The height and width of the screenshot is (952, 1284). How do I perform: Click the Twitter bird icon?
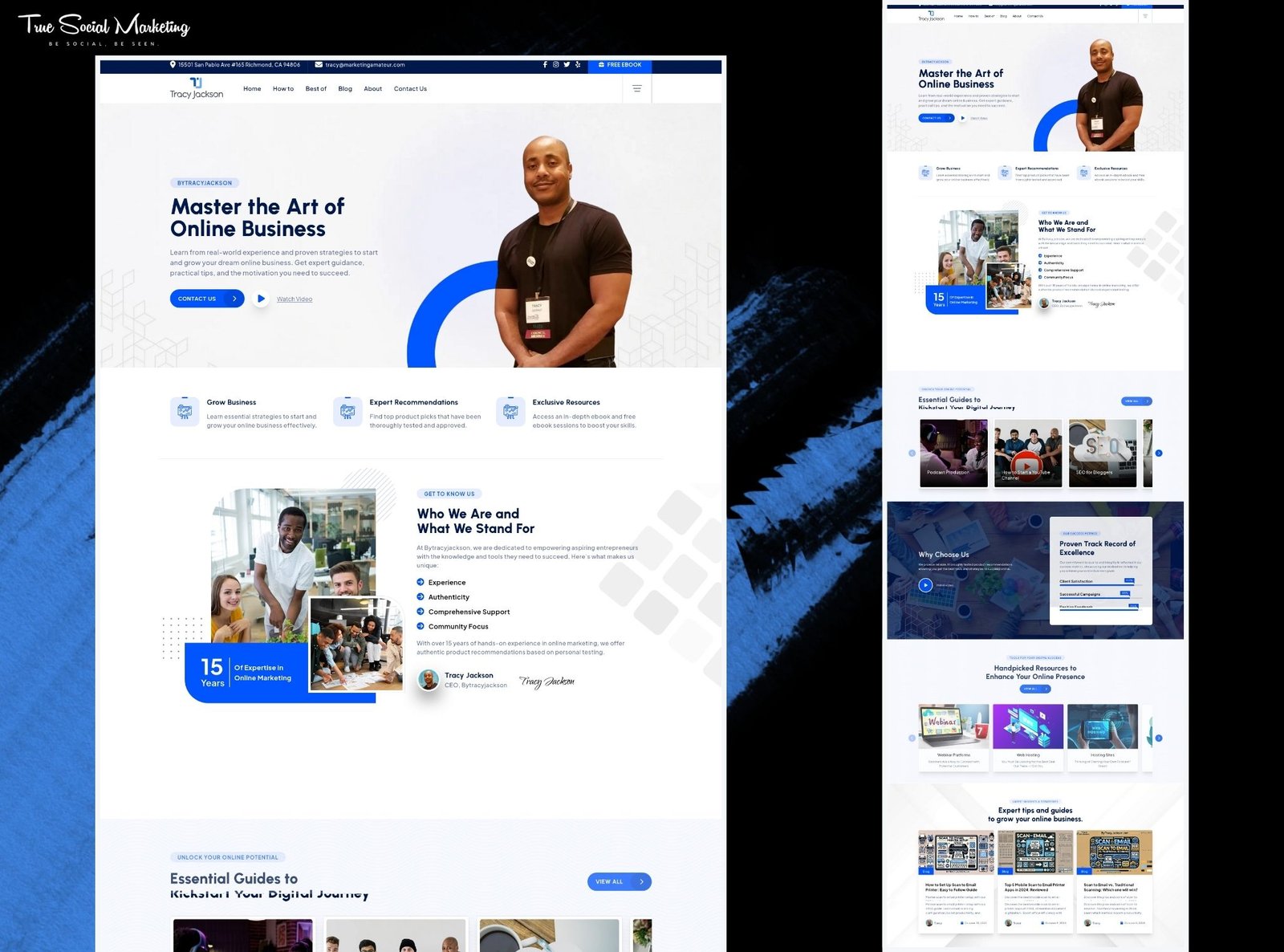(x=567, y=65)
